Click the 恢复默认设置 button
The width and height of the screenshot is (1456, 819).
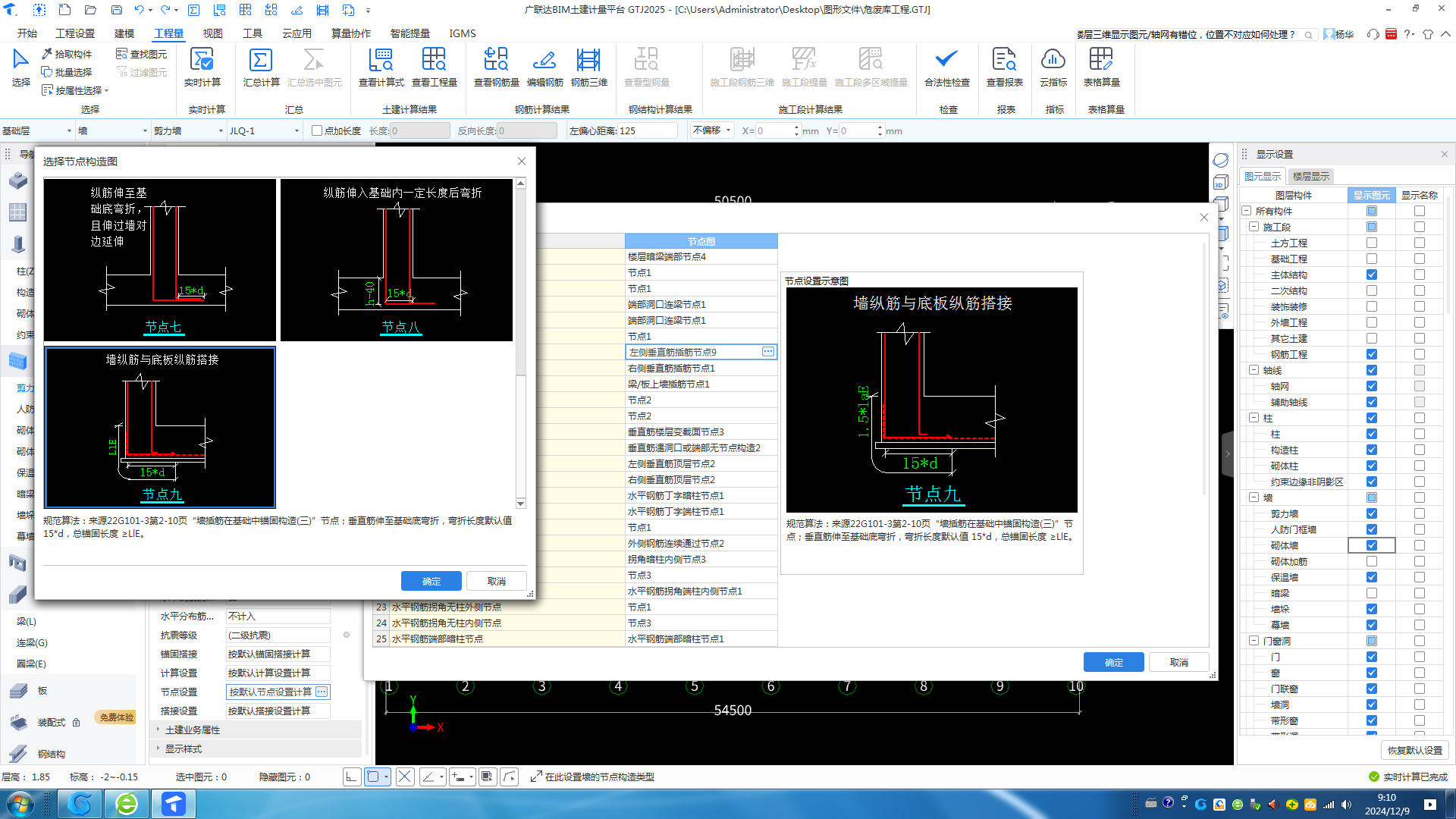[1415, 750]
